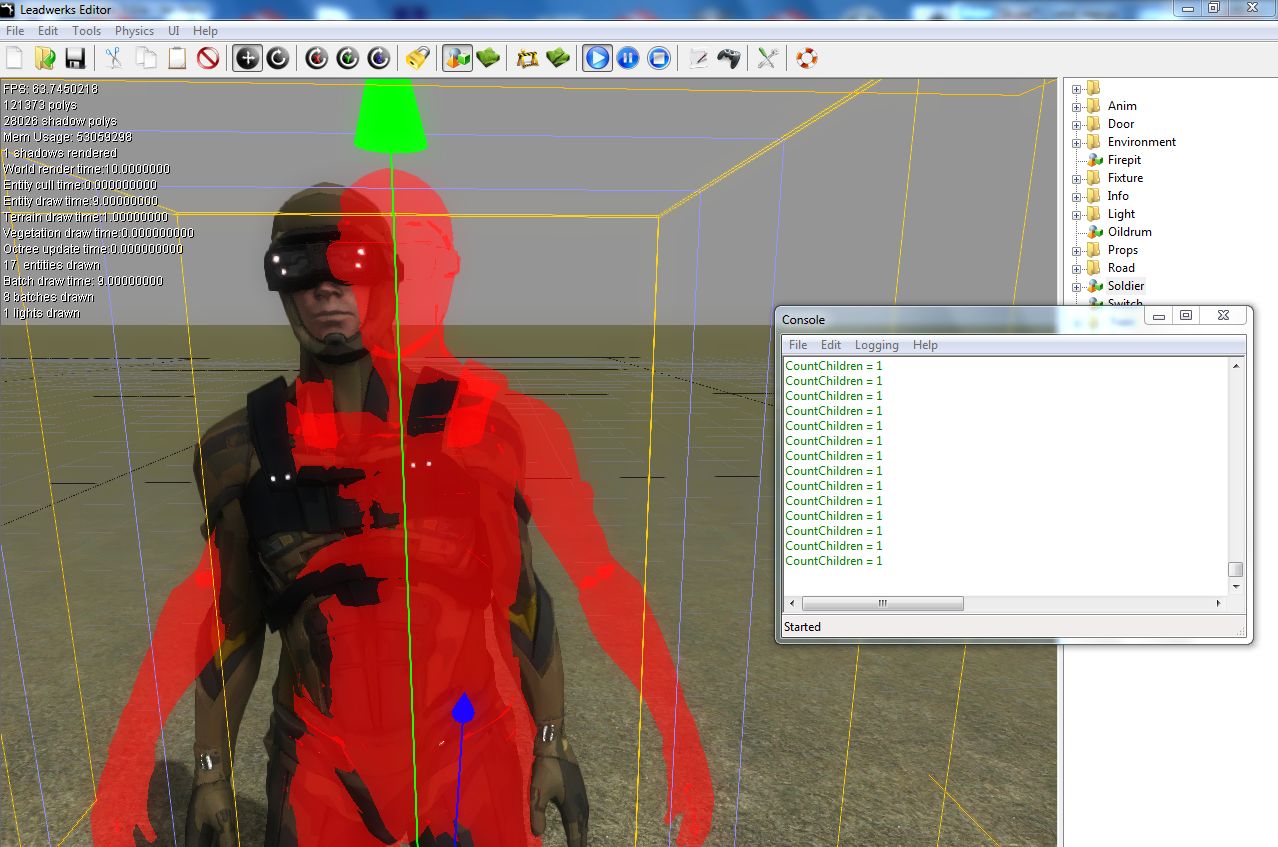The height and width of the screenshot is (847, 1278).
Task: Click the padlock lock icon on toolbar
Action: coord(418,58)
